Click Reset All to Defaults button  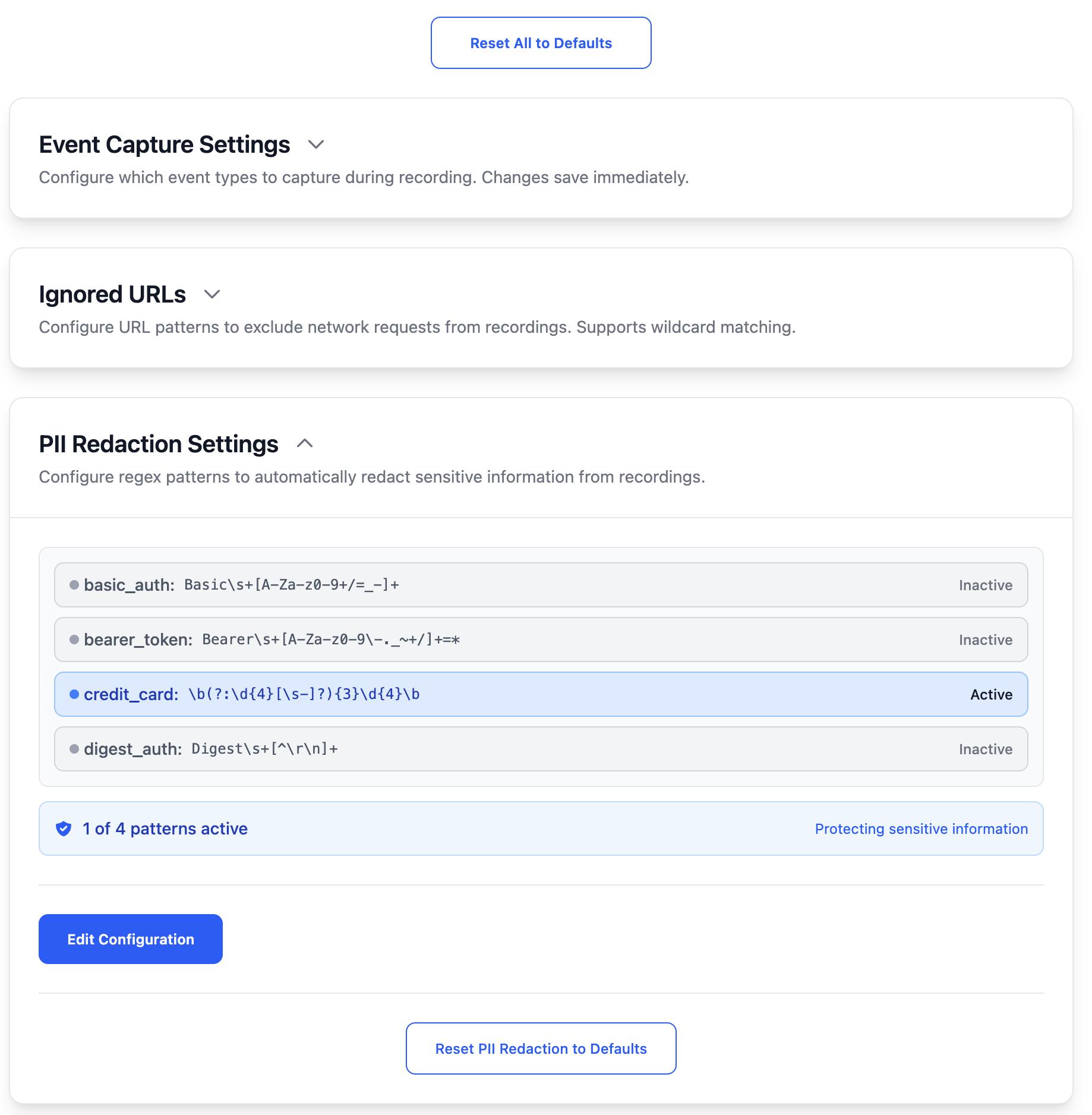(541, 43)
